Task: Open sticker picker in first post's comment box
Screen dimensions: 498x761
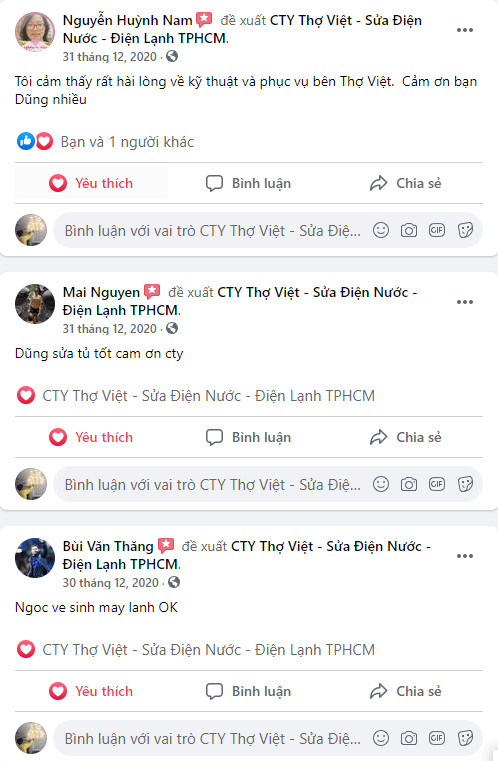Action: tap(465, 230)
